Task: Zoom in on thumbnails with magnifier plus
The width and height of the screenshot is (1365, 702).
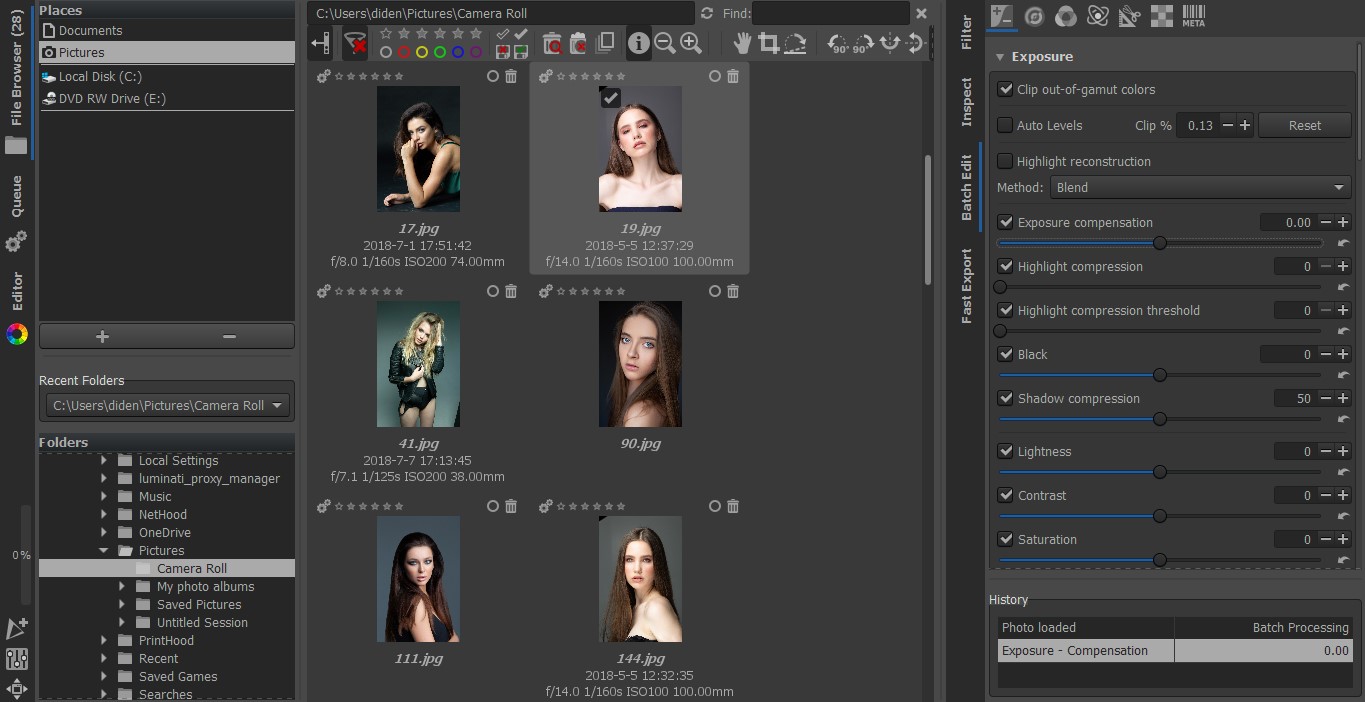Action: point(690,43)
